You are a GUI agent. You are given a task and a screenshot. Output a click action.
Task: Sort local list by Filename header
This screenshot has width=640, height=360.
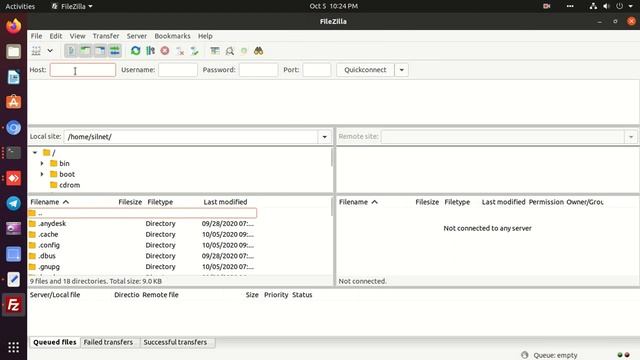49,202
